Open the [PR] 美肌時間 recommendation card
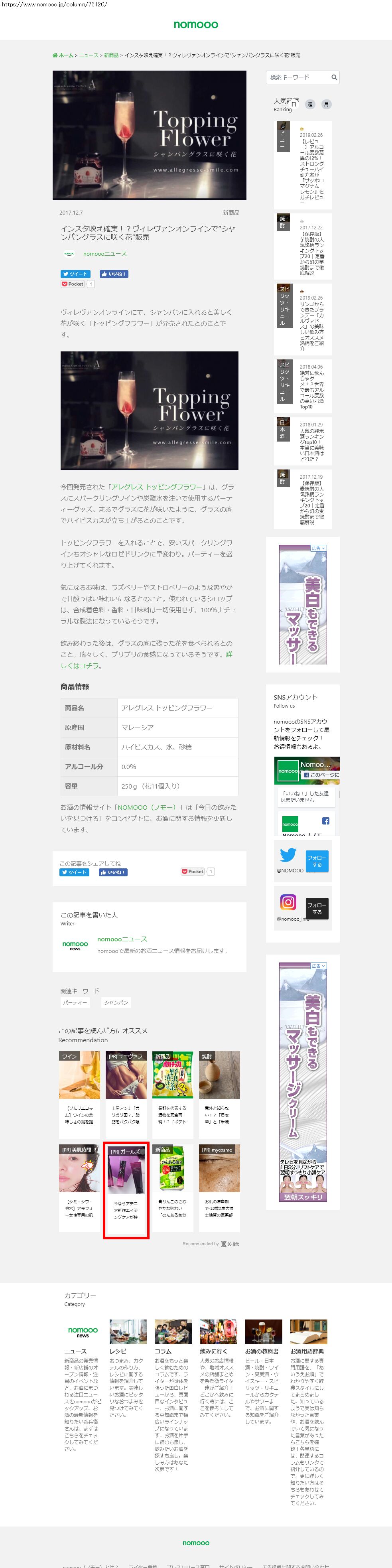 pos(80,1189)
